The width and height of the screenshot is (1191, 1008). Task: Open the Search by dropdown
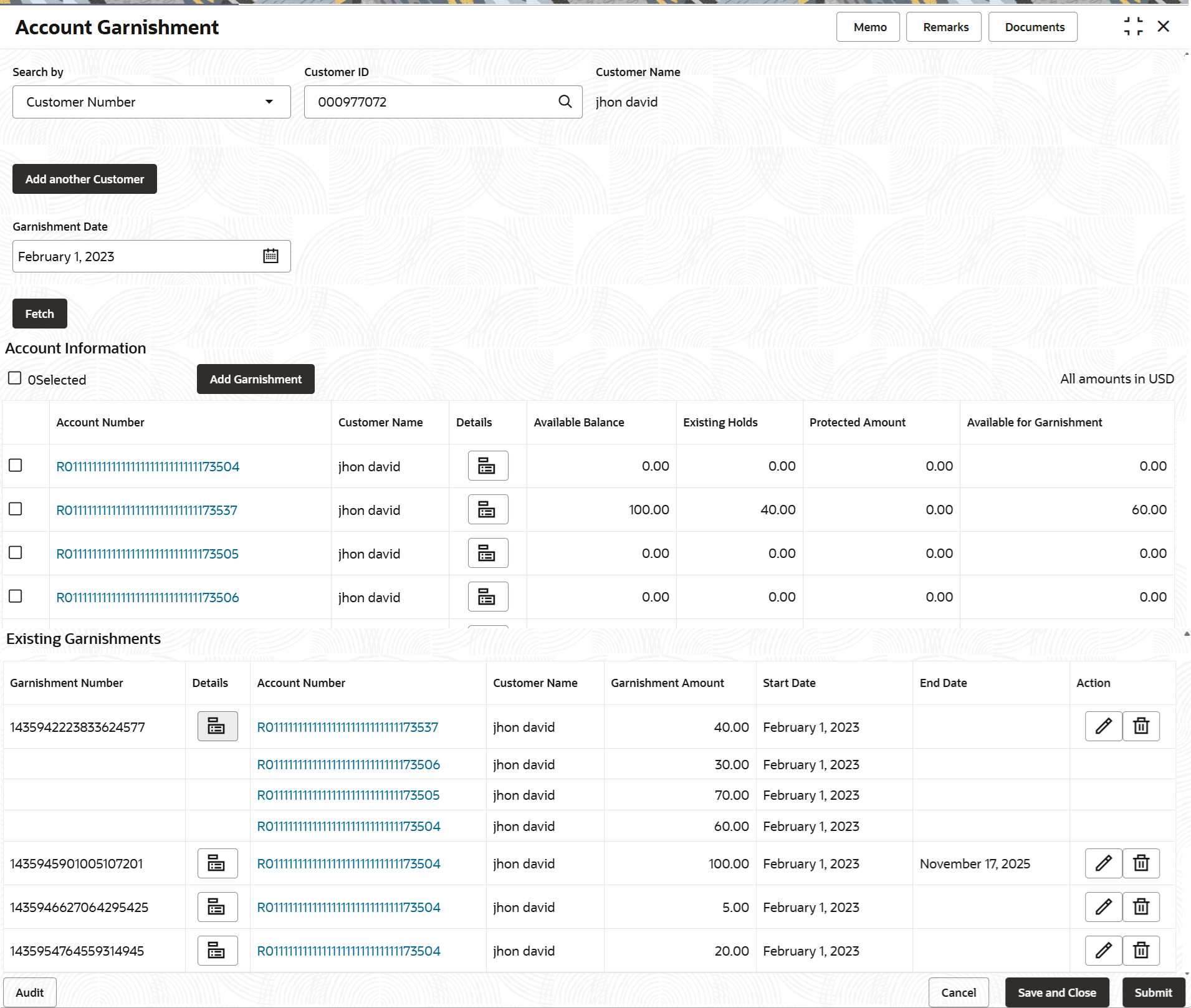151,102
